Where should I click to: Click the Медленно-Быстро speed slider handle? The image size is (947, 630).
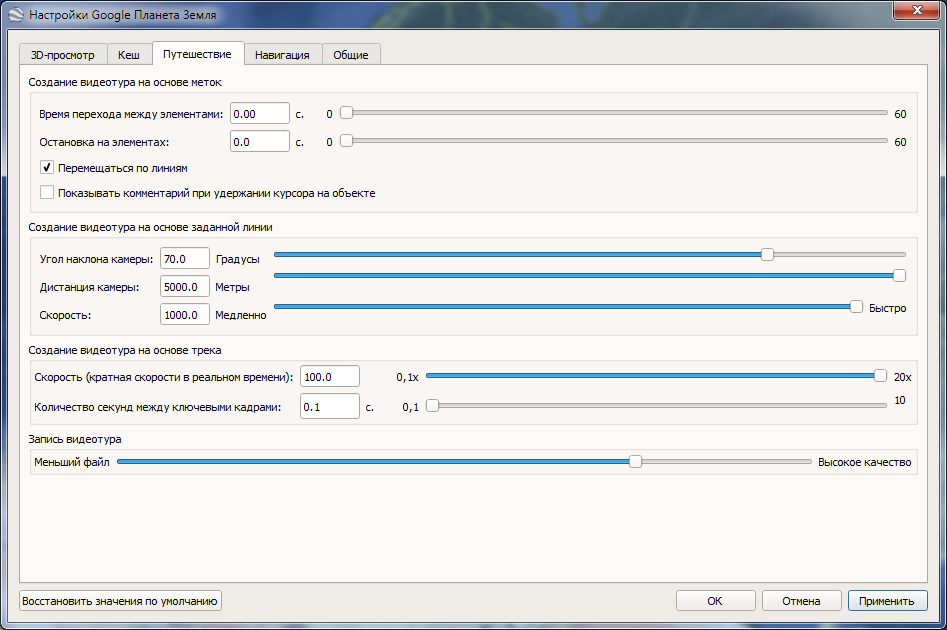(856, 307)
